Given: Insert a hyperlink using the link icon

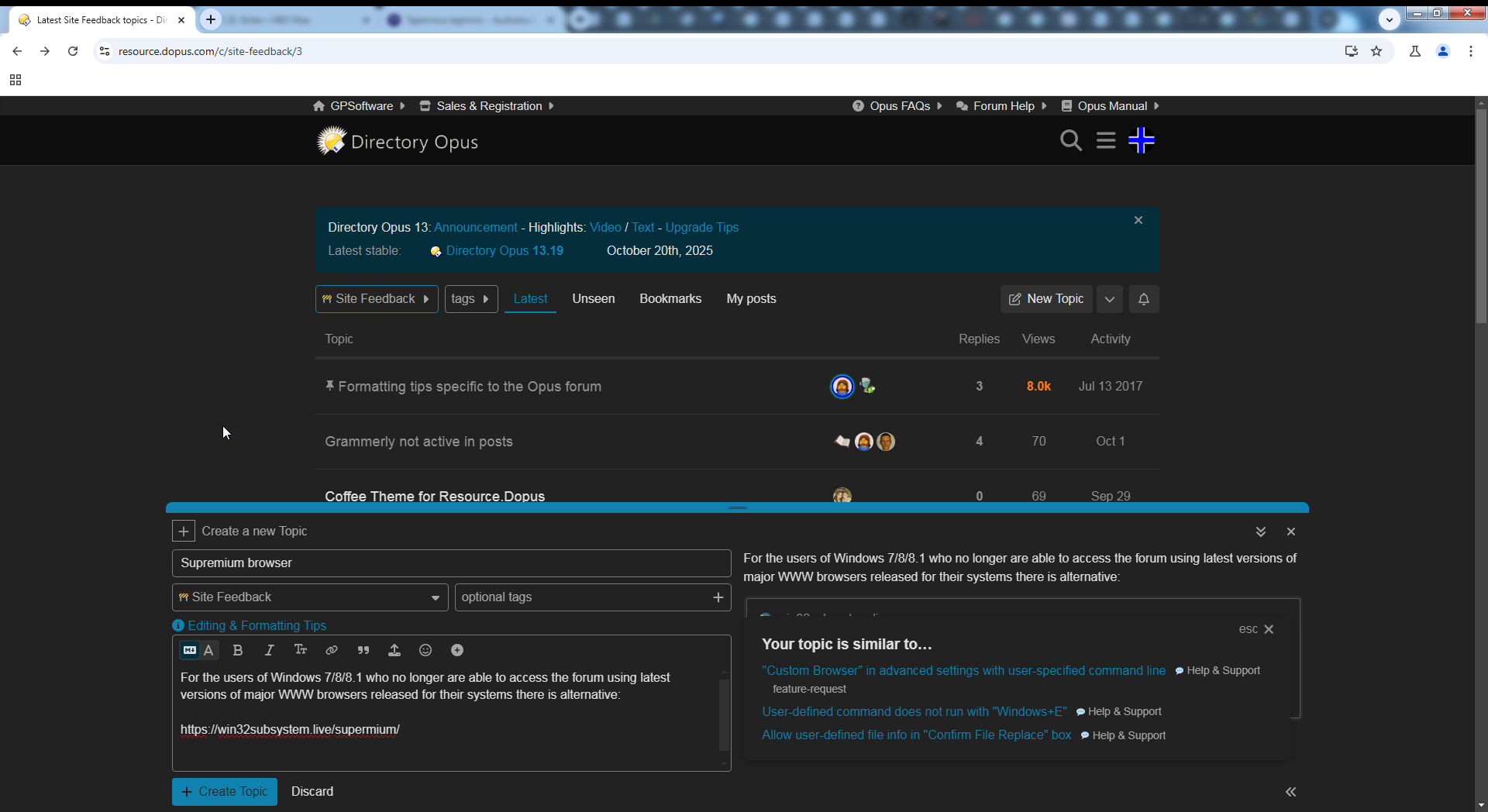Looking at the screenshot, I should pos(332,650).
